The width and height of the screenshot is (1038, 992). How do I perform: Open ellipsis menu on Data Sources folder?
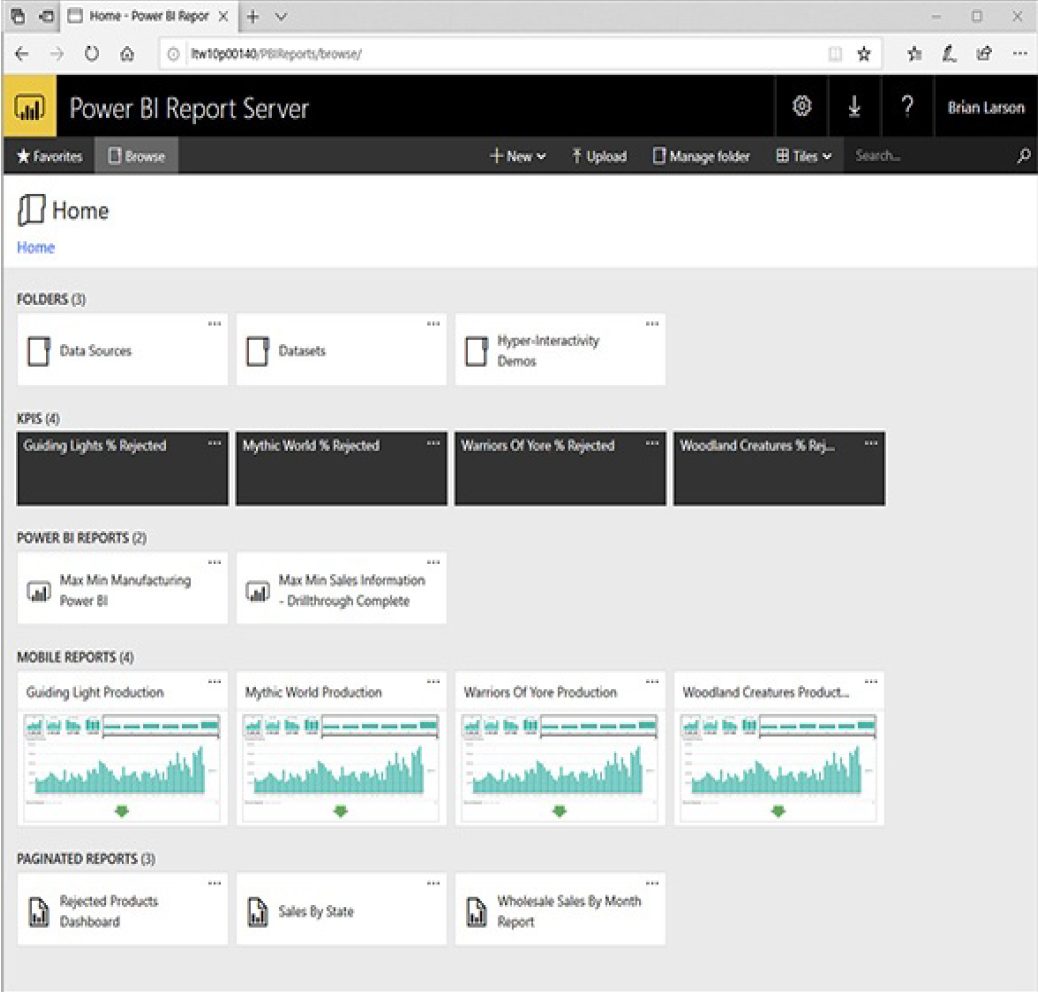click(x=213, y=324)
